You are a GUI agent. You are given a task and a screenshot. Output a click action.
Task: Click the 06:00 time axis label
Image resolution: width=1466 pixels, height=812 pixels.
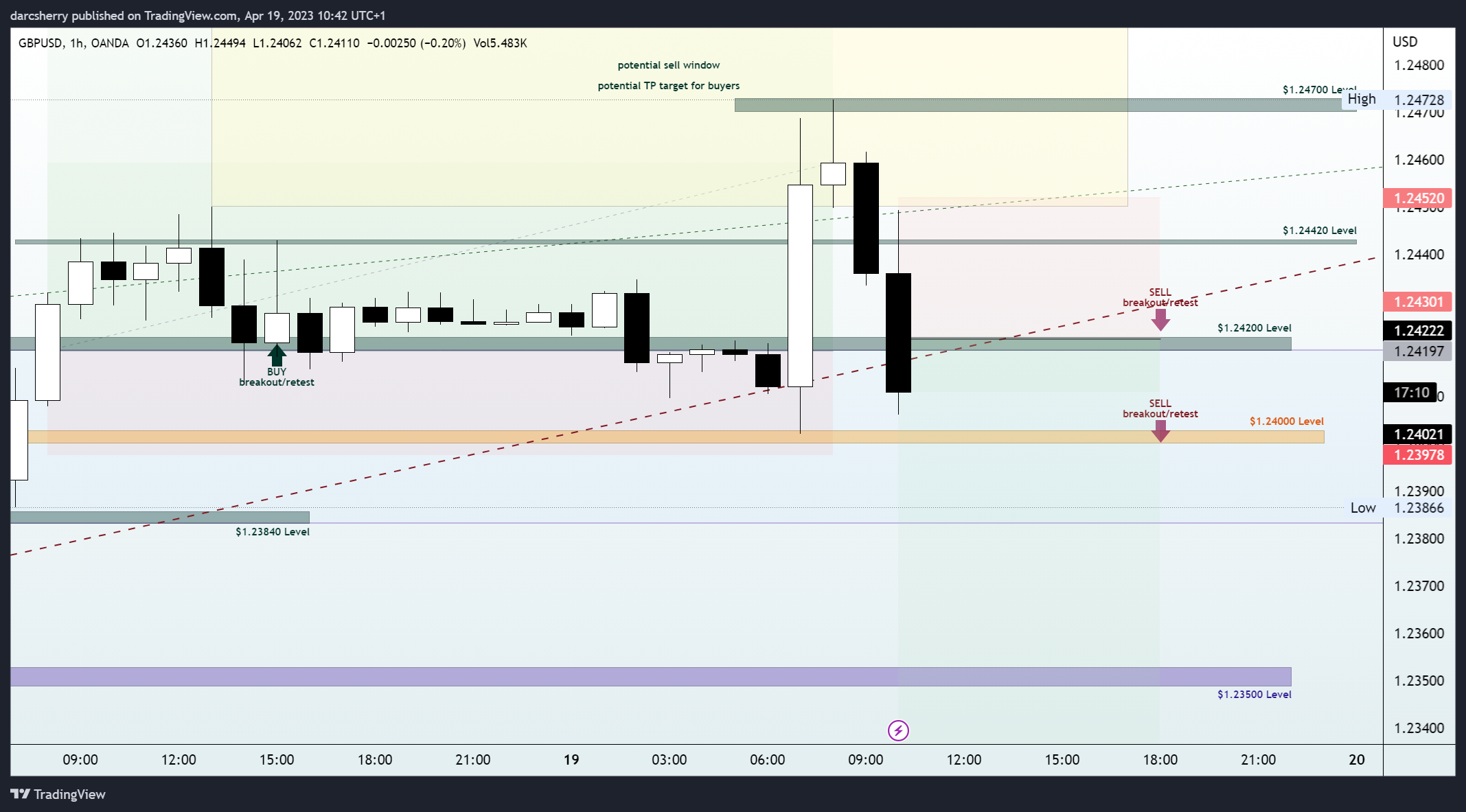pos(768,760)
